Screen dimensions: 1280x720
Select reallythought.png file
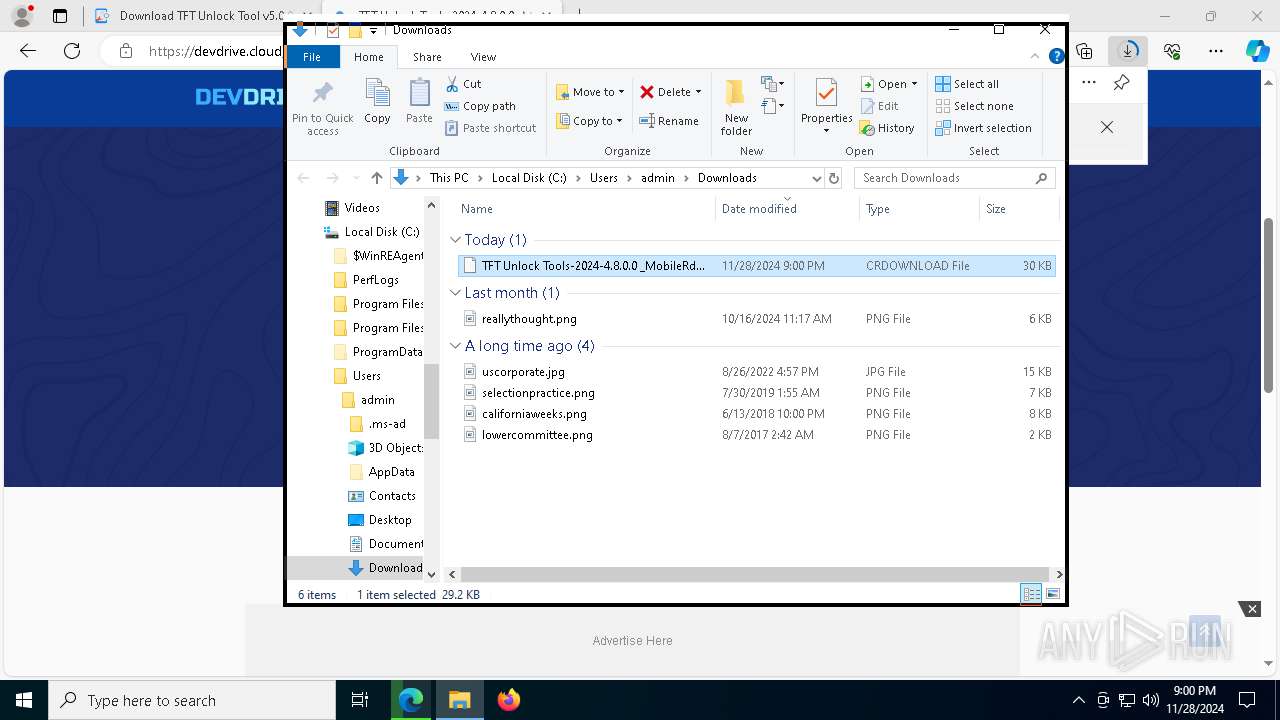pos(756,319)
